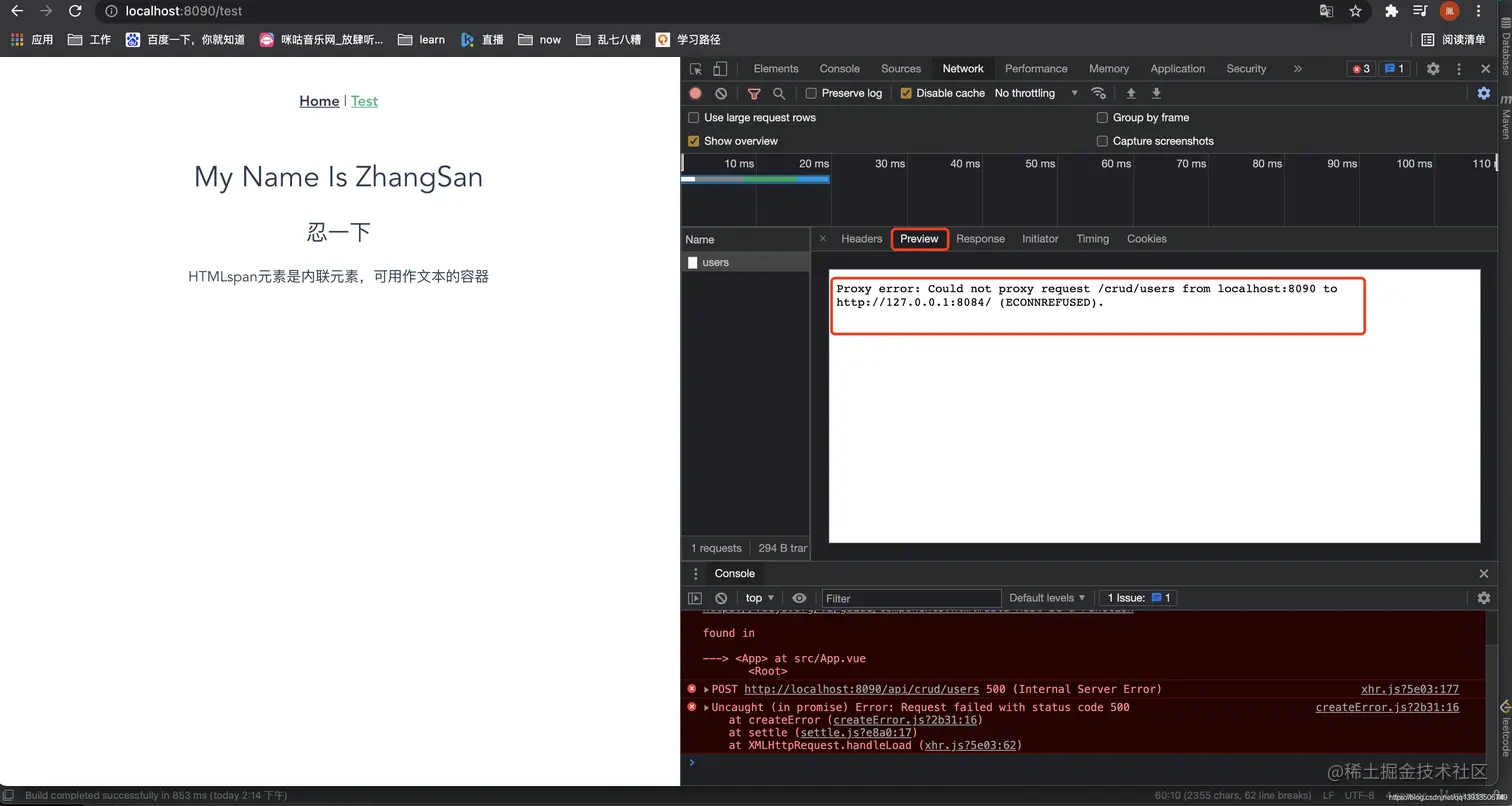1512x806 pixels.
Task: Open the translate icon in the address bar
Action: 1326,11
